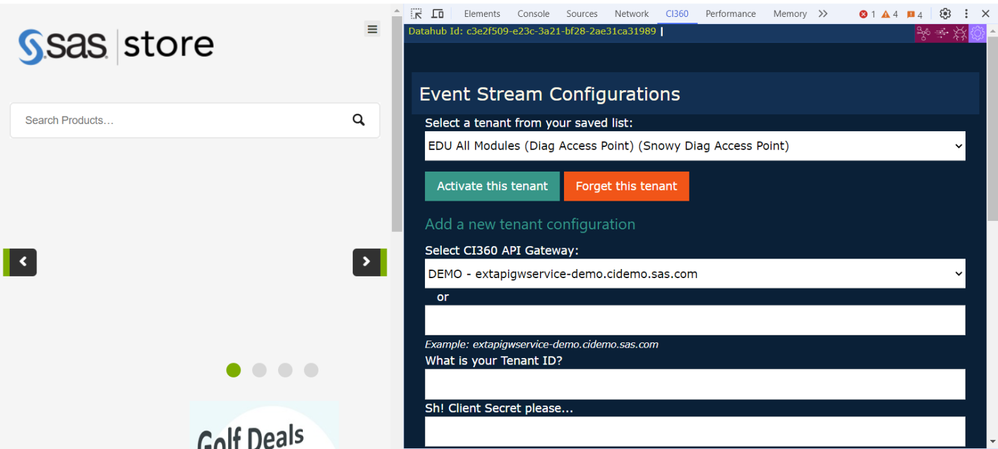Open the DevTools three-dot menu
The image size is (998, 449).
point(966,14)
